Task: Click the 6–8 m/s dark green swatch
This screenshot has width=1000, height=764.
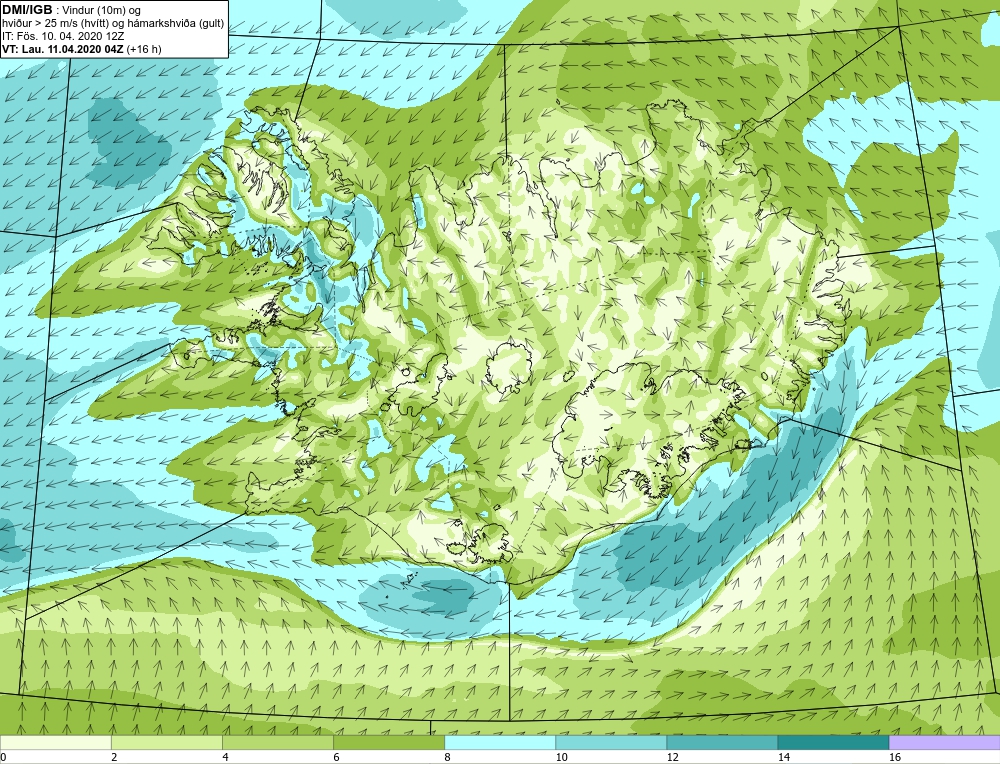Action: [x=388, y=742]
